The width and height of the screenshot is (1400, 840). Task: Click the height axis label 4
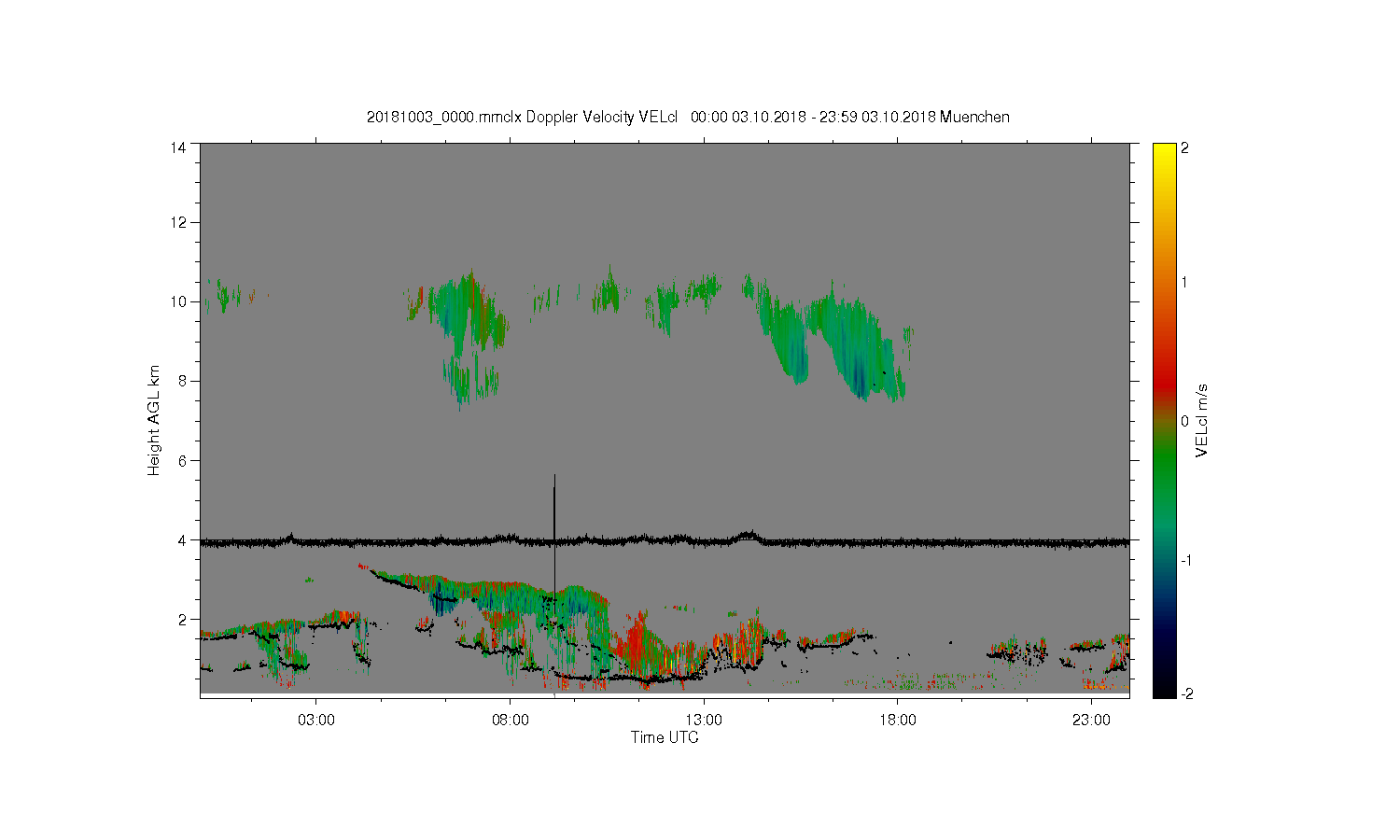pos(181,539)
